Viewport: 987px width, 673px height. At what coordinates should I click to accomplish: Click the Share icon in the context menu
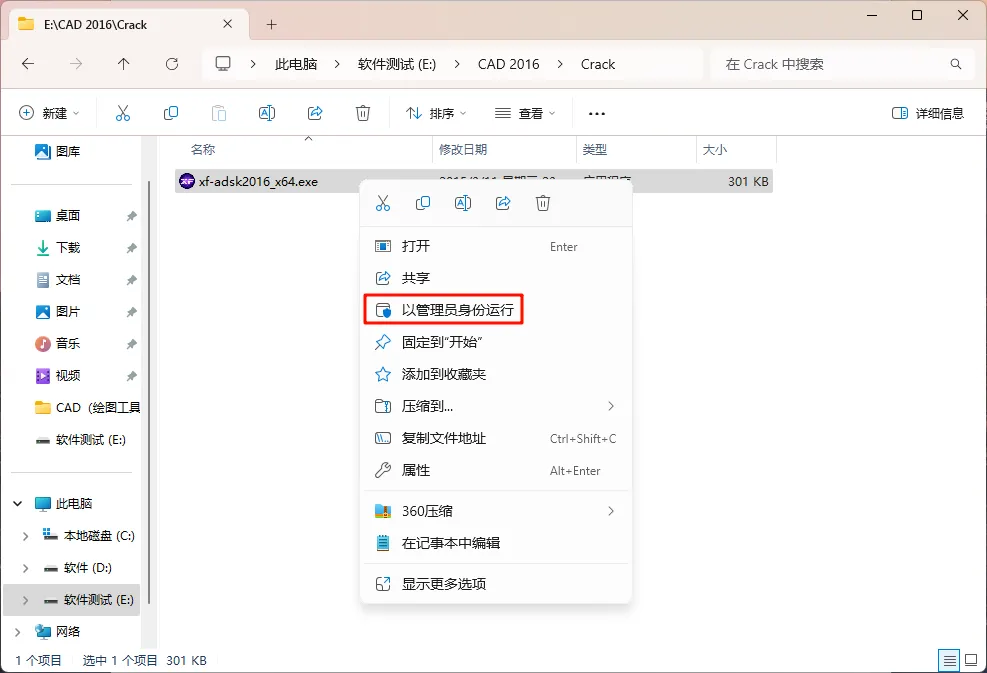click(503, 203)
